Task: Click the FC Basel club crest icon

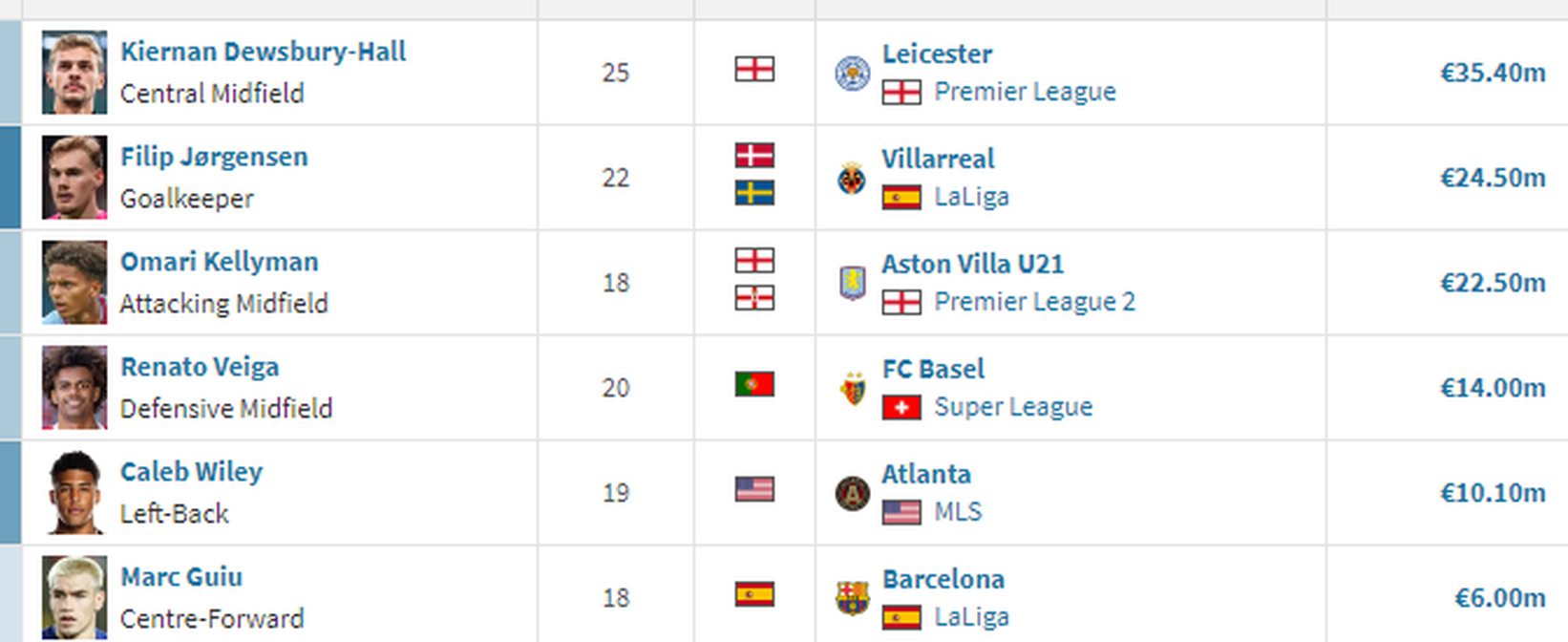Action: 852,389
